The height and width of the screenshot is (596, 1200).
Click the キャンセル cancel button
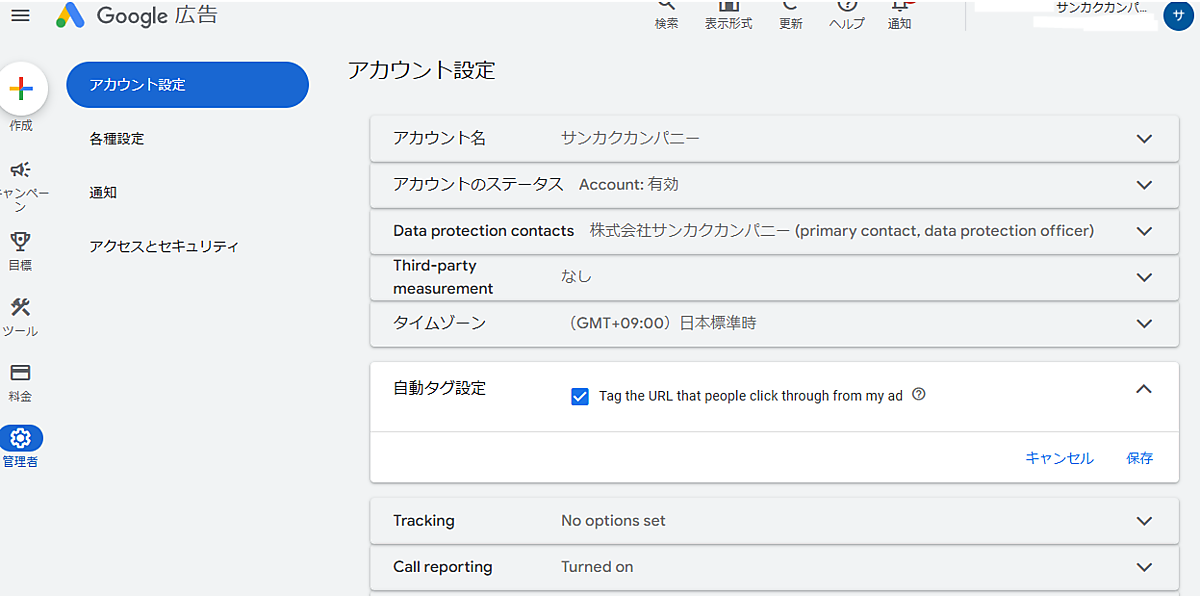click(1059, 458)
